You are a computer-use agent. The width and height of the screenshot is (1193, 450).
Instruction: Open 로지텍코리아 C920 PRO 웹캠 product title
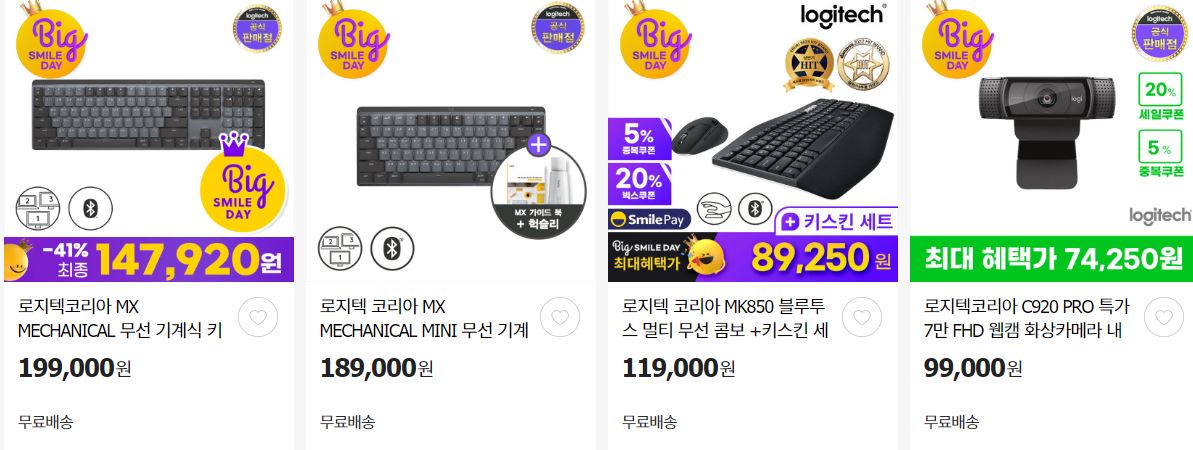coord(1027,319)
